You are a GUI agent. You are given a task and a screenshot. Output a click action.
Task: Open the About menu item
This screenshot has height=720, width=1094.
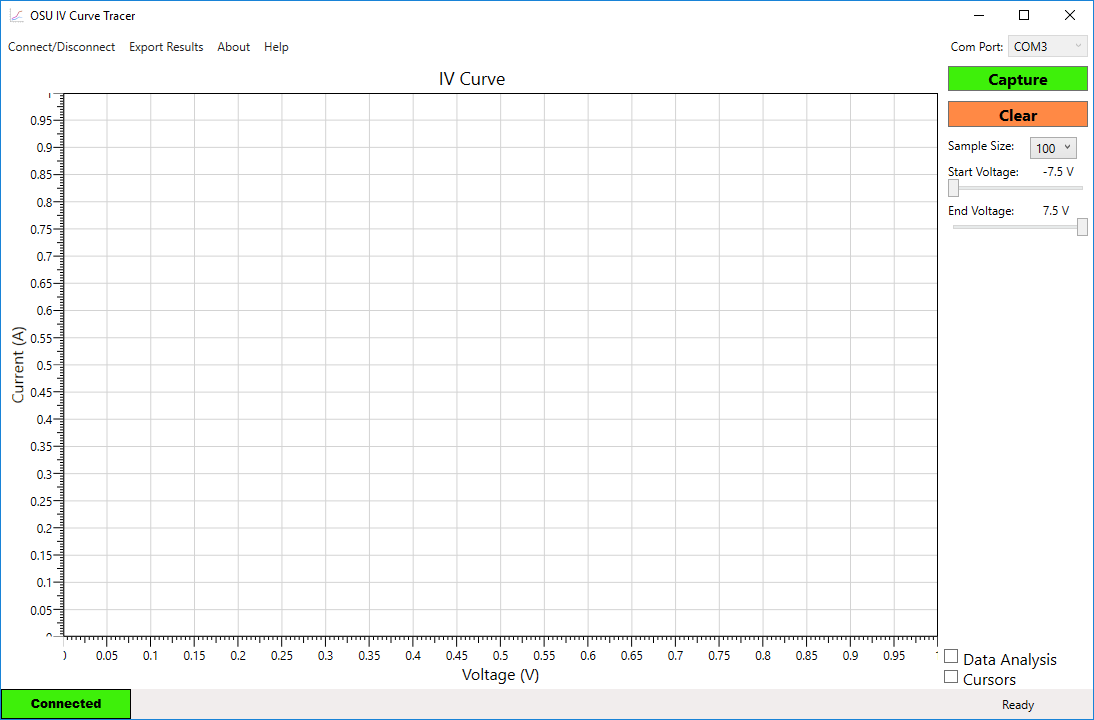(233, 46)
